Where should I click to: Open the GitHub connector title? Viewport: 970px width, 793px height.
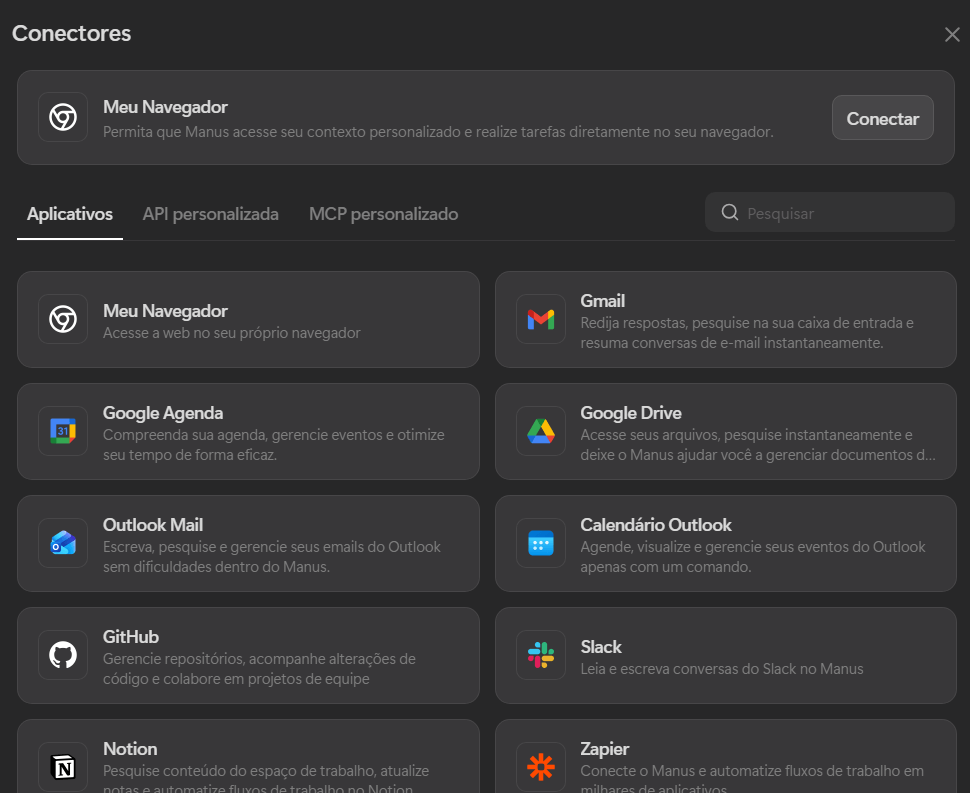131,637
